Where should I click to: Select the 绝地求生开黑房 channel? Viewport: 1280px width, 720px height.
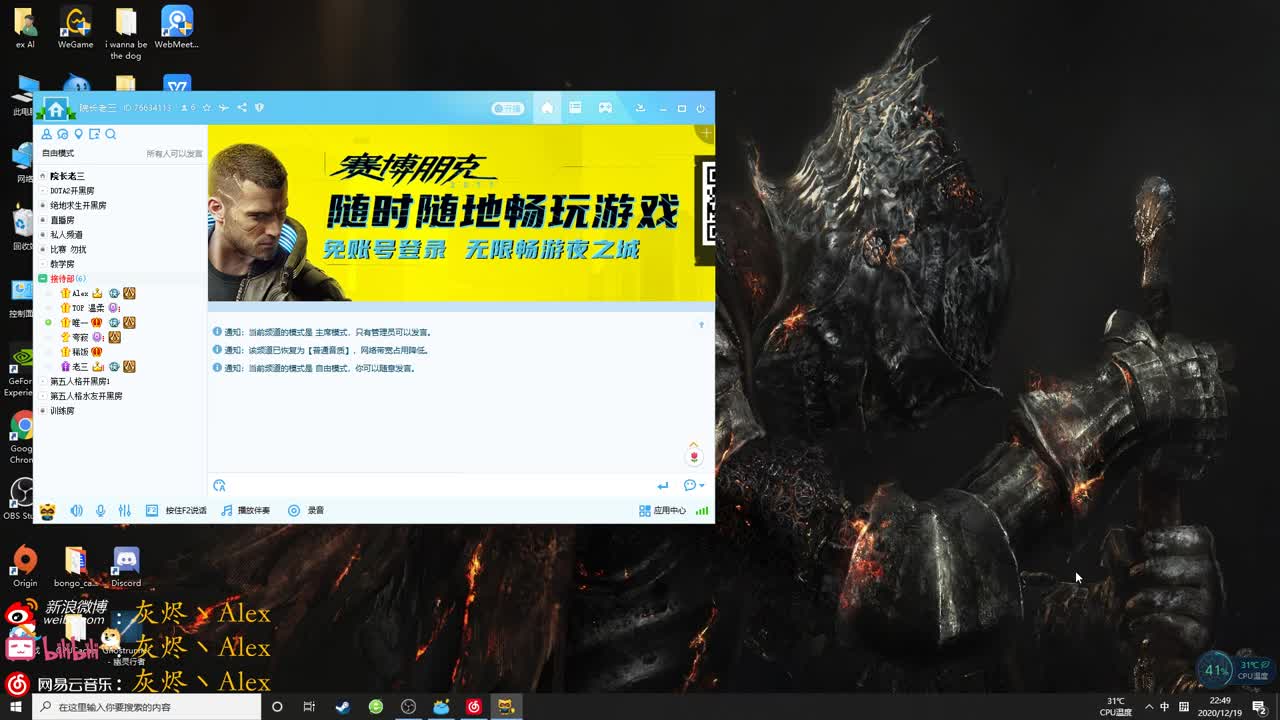(x=78, y=205)
